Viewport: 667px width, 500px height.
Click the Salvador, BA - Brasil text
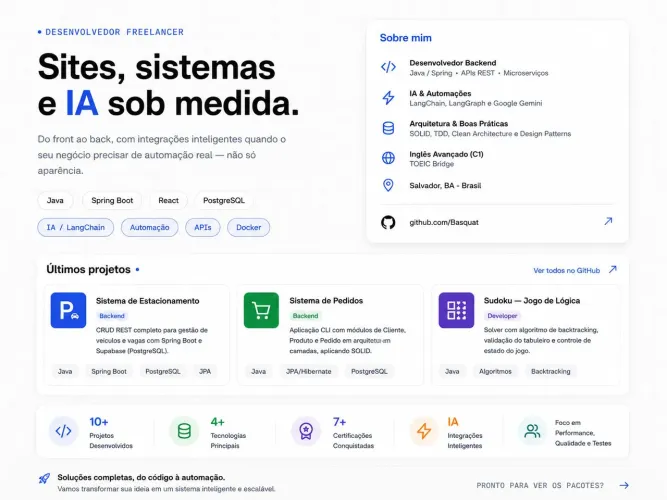[x=445, y=186]
